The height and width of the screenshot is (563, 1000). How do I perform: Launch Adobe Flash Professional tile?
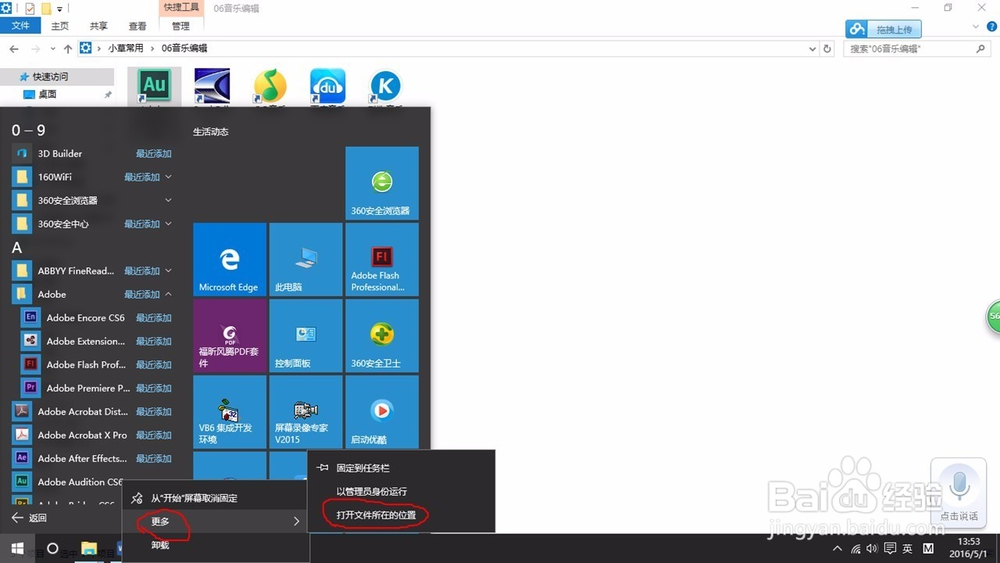382,260
